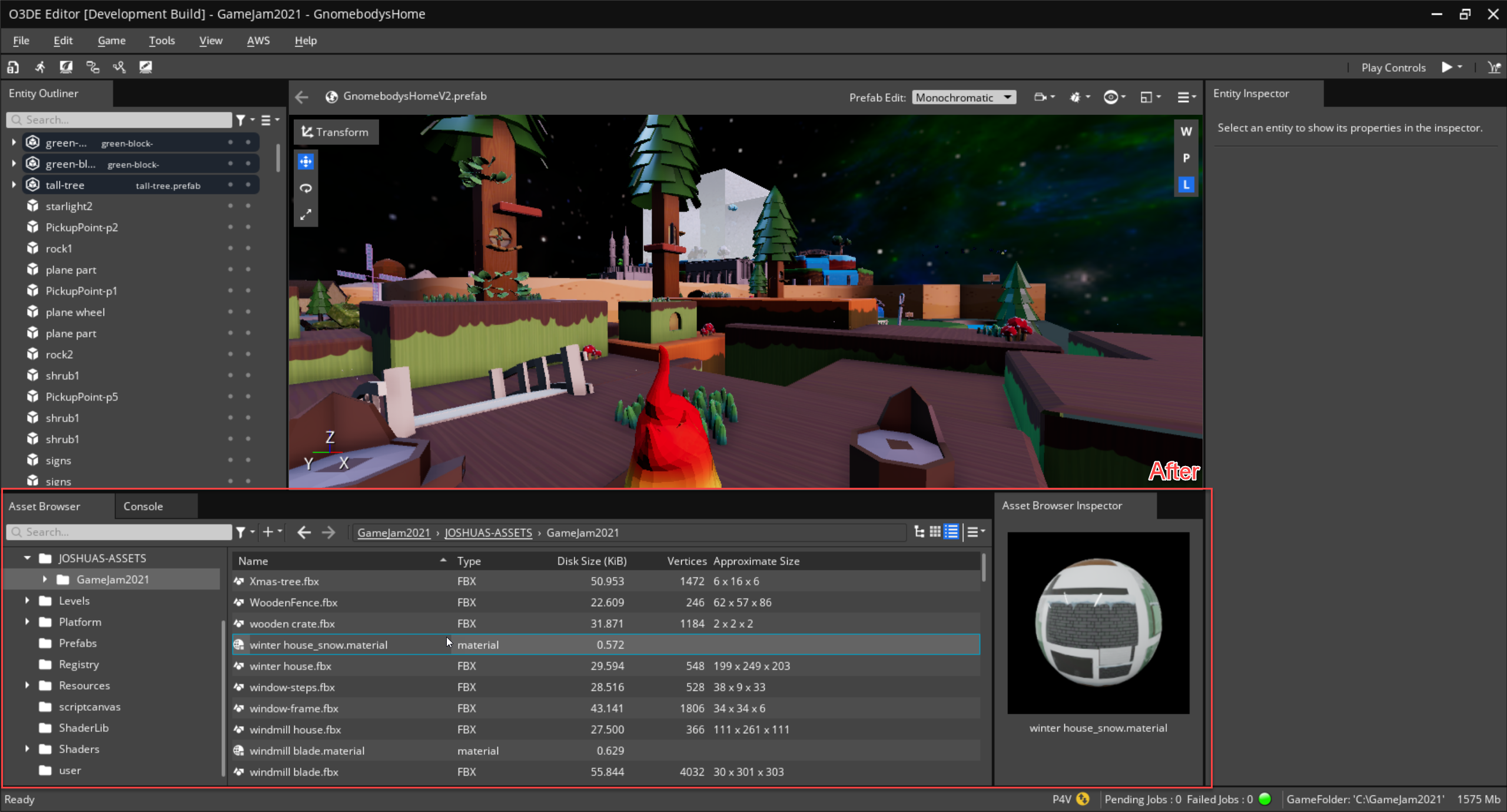Click the Name column header to sort

click(x=253, y=561)
